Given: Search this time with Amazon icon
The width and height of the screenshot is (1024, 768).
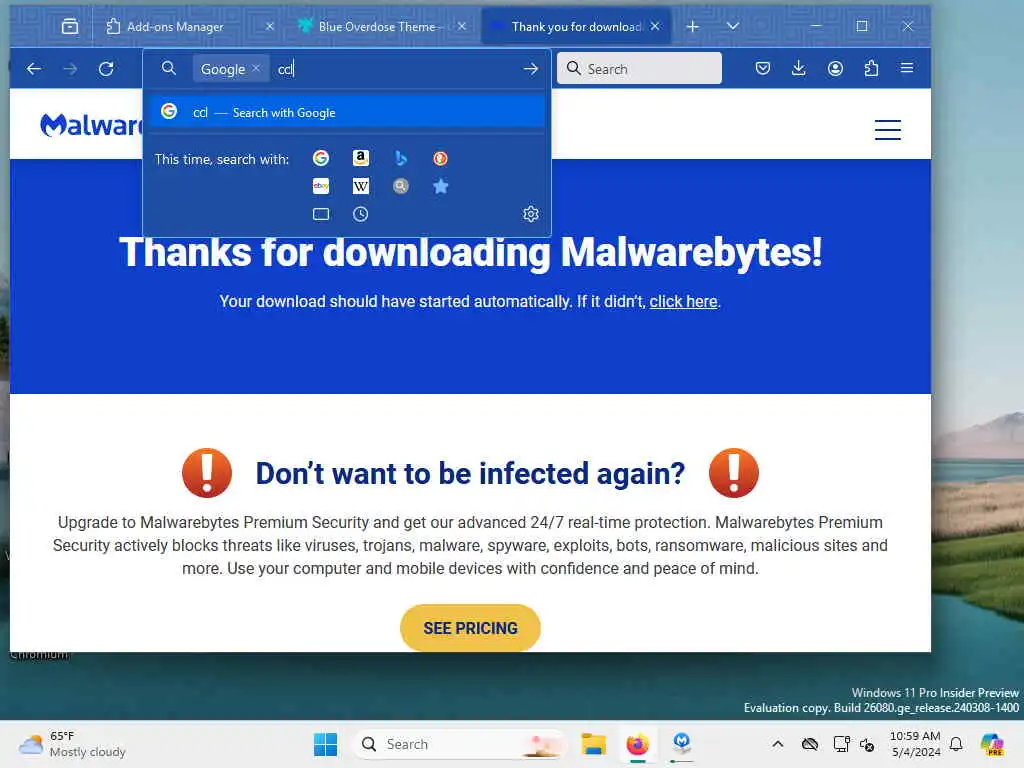Looking at the screenshot, I should pos(360,158).
